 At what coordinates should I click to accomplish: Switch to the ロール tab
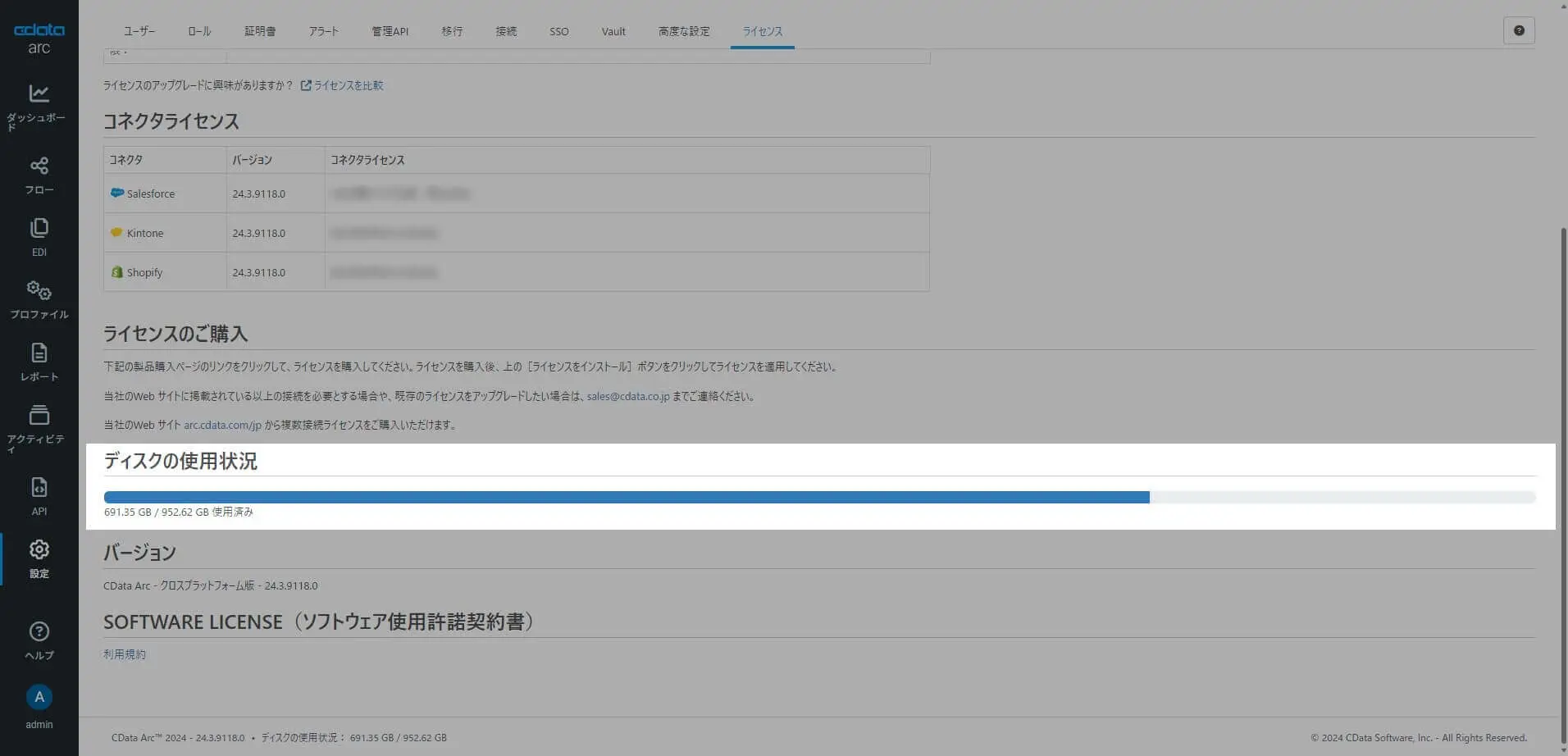[x=199, y=31]
